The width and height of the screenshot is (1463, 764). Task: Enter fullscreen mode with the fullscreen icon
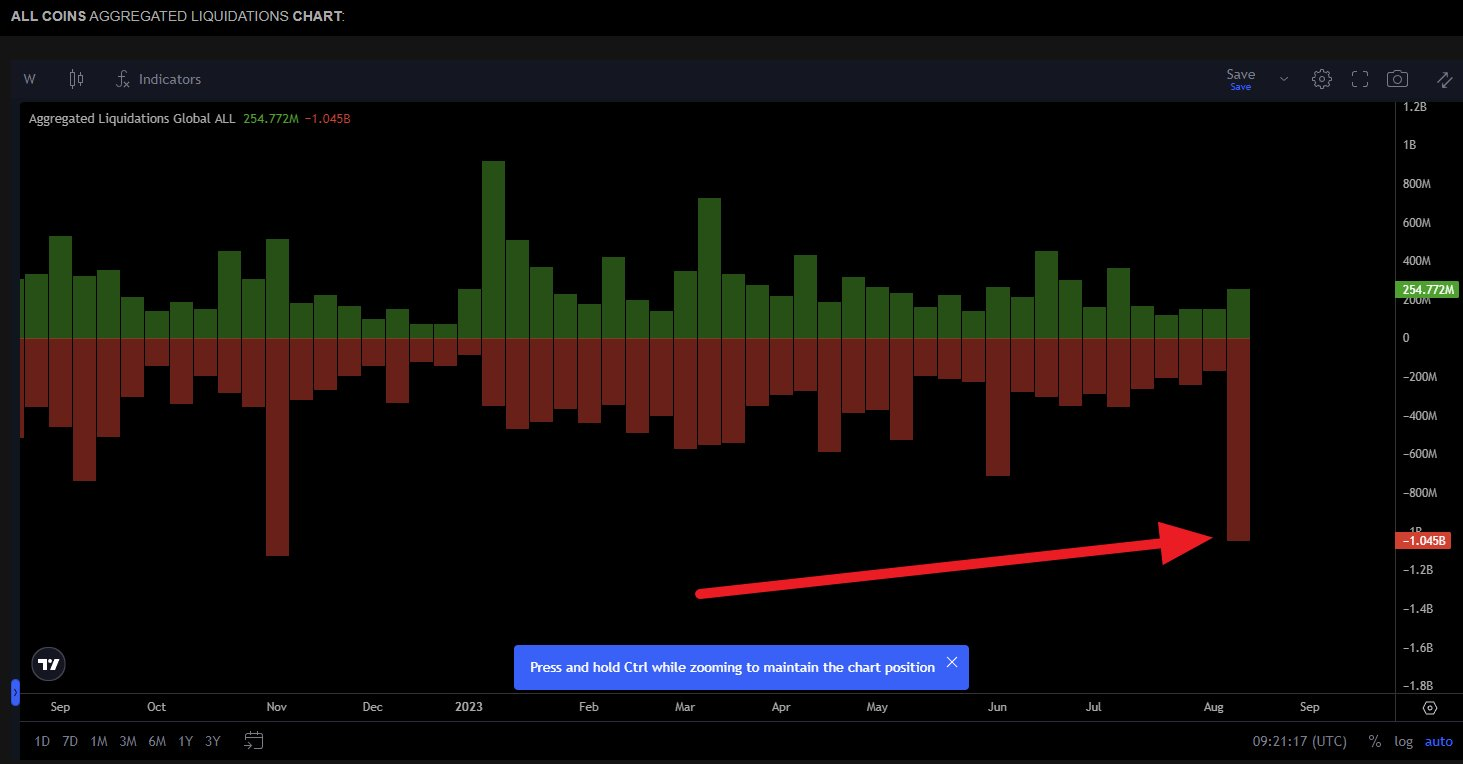point(1359,79)
